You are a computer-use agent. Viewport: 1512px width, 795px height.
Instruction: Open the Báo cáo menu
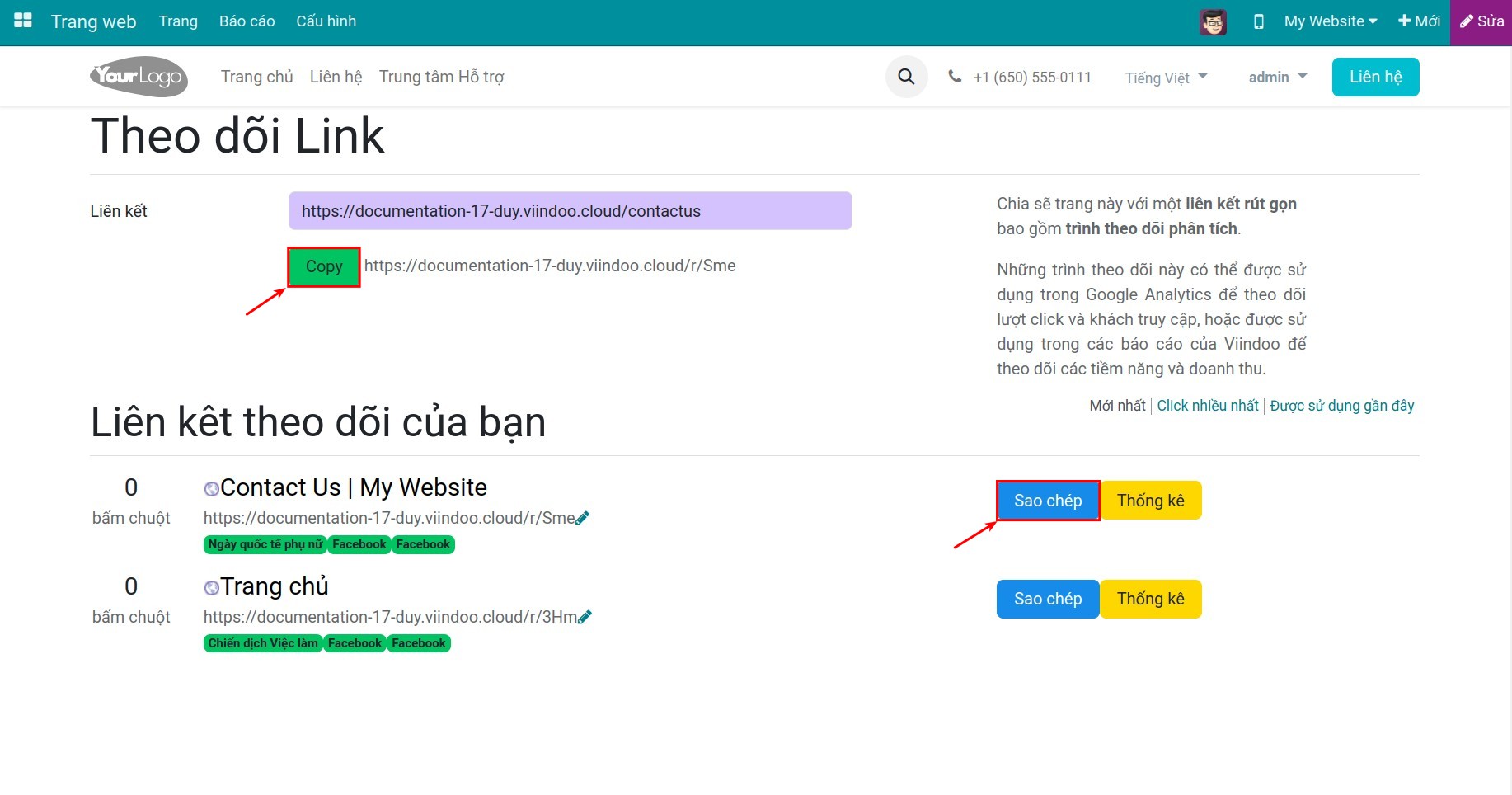coord(247,21)
